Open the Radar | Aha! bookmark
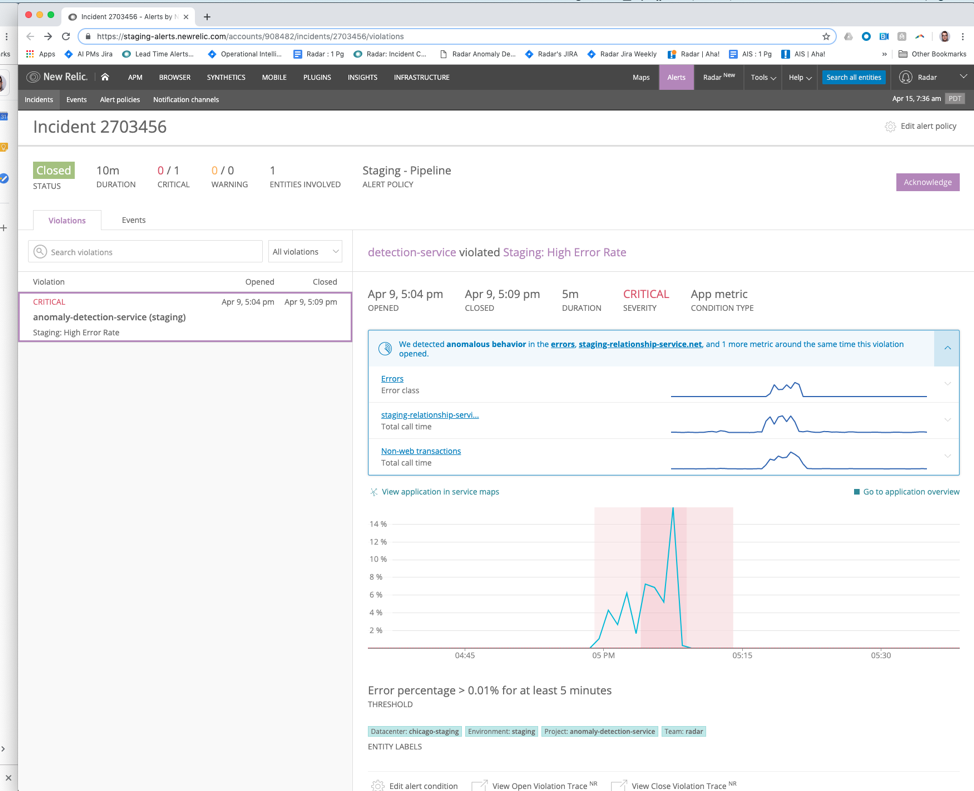This screenshot has width=974, height=791. (693, 54)
